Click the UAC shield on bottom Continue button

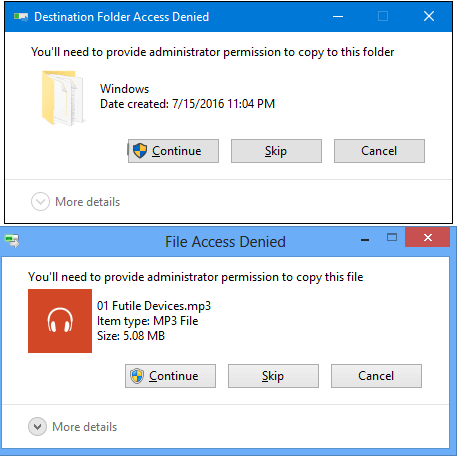point(137,376)
